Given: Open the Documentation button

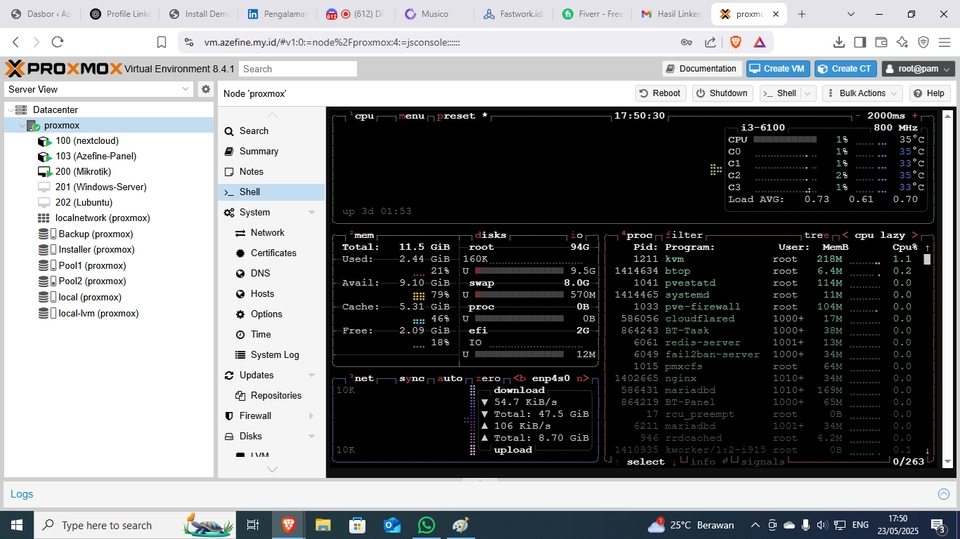Looking at the screenshot, I should (702, 69).
